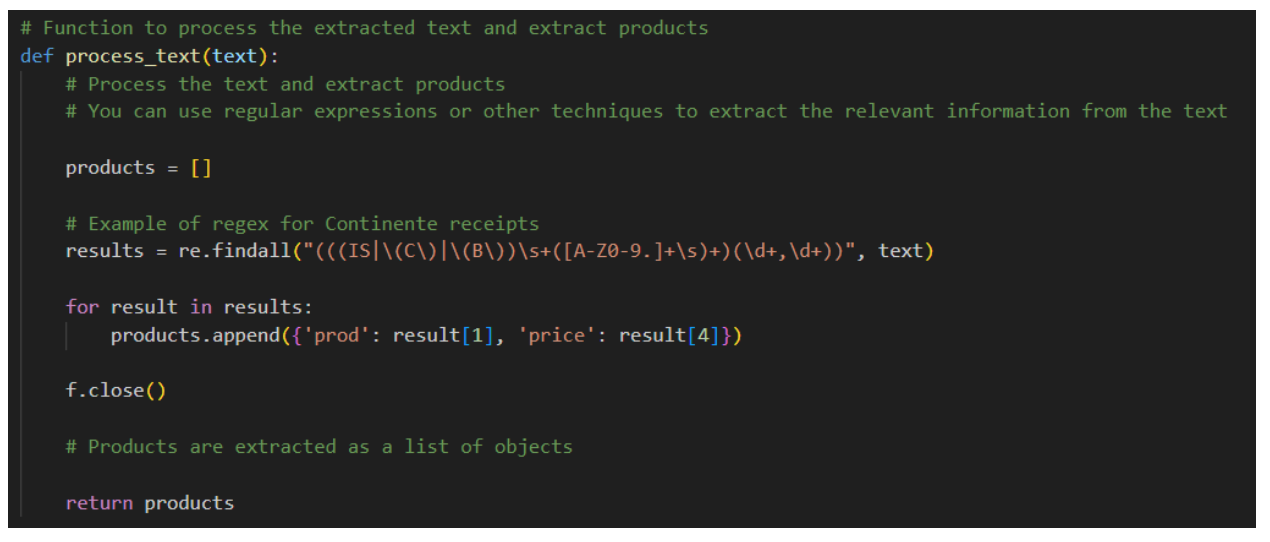
Task: Click the comment mentioning regular expressions
Action: 646,112
